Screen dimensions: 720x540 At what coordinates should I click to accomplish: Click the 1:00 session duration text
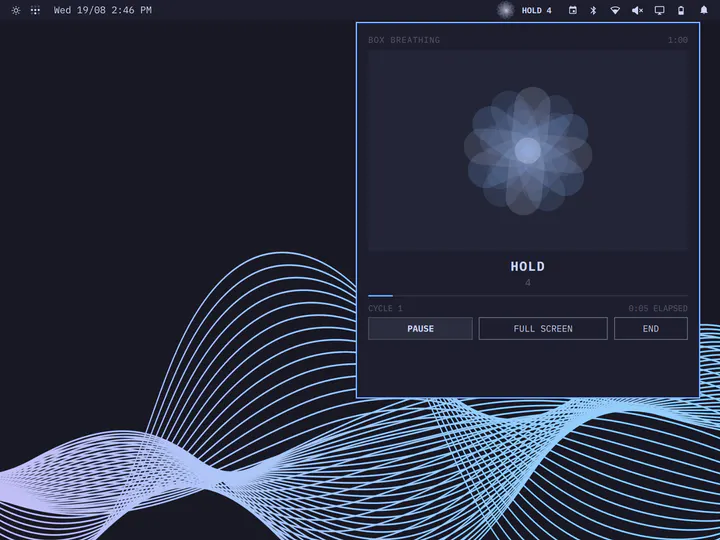[678, 40]
